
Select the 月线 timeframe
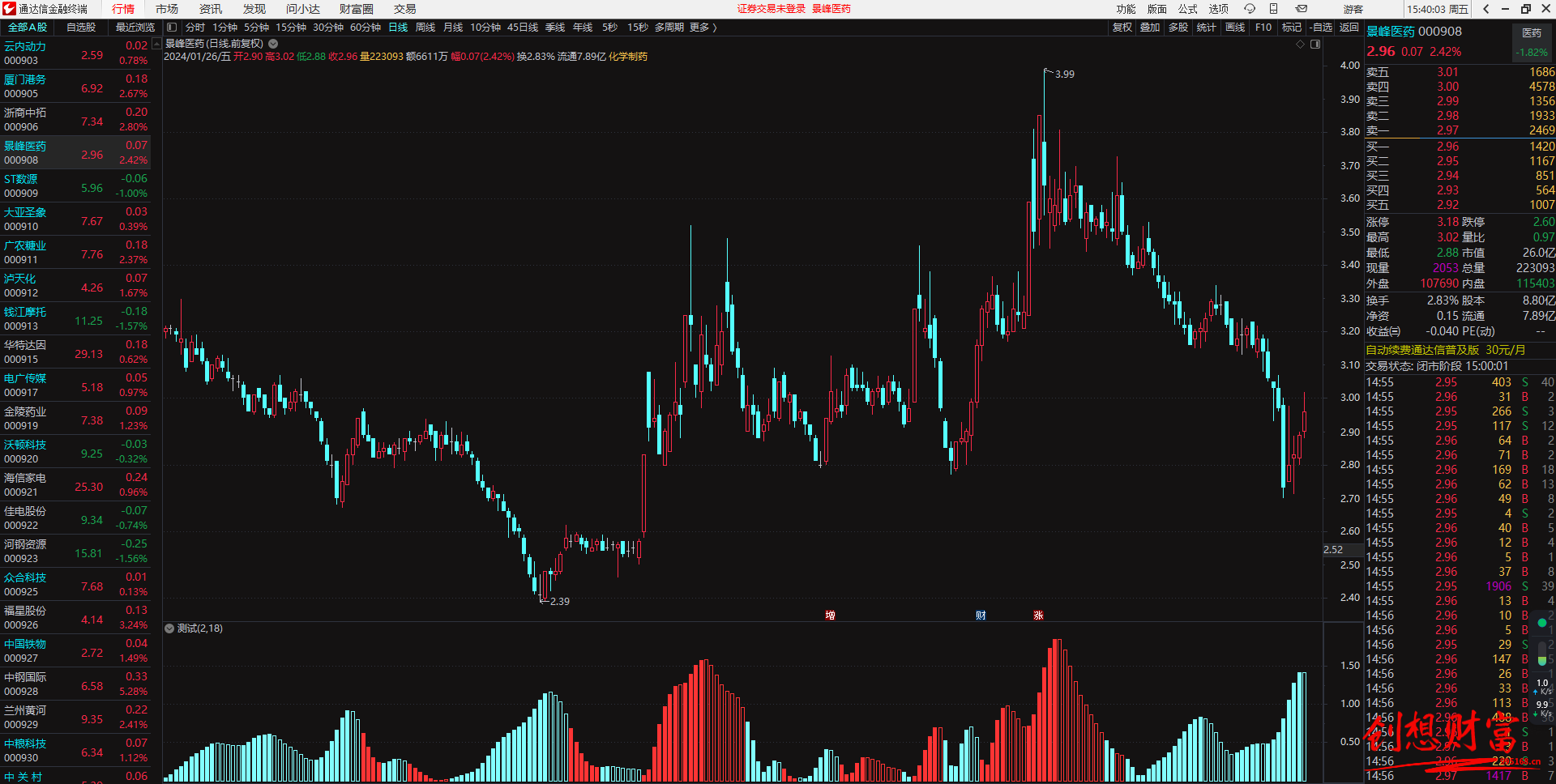coord(453,28)
